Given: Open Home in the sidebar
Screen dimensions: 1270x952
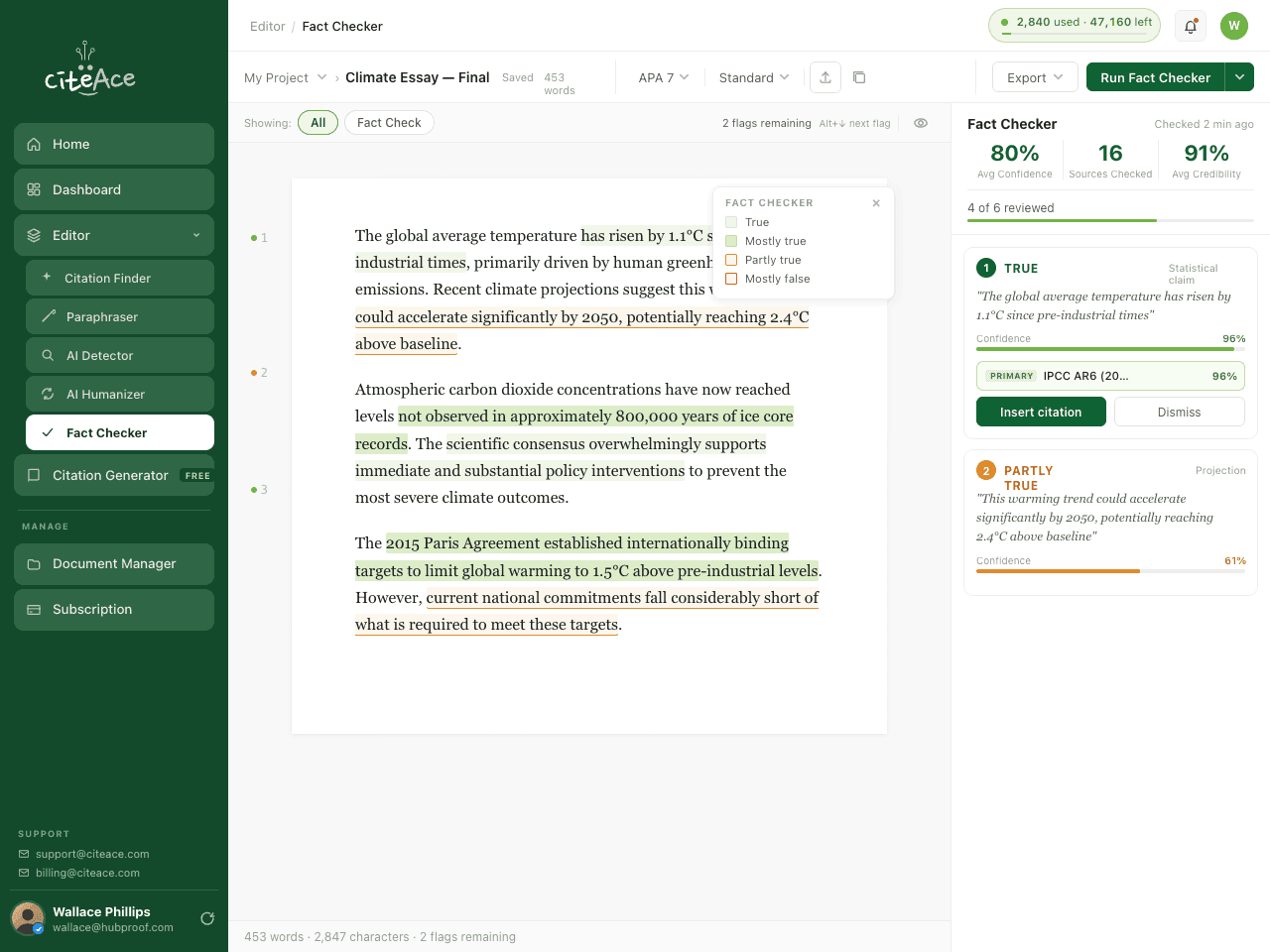Looking at the screenshot, I should (114, 144).
